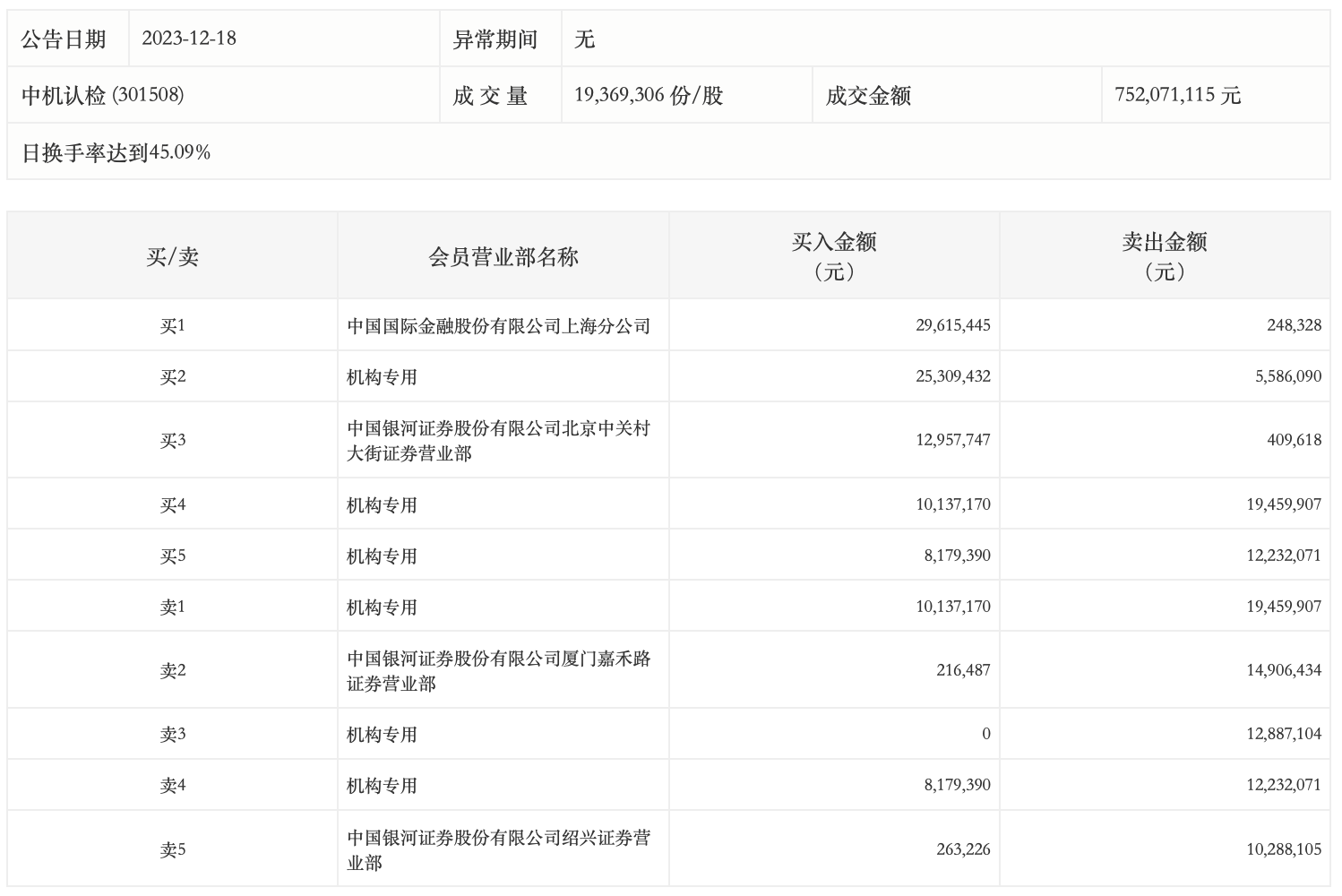This screenshot has height=896, width=1342.
Task: Select the stock name 中机认检 (301508)
Action: coord(103,95)
